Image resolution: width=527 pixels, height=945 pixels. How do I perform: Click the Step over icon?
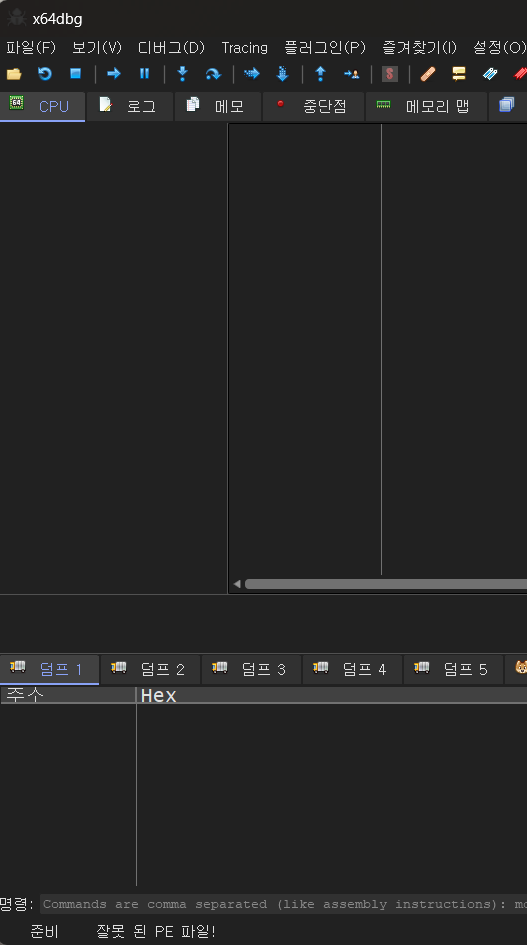(x=213, y=74)
